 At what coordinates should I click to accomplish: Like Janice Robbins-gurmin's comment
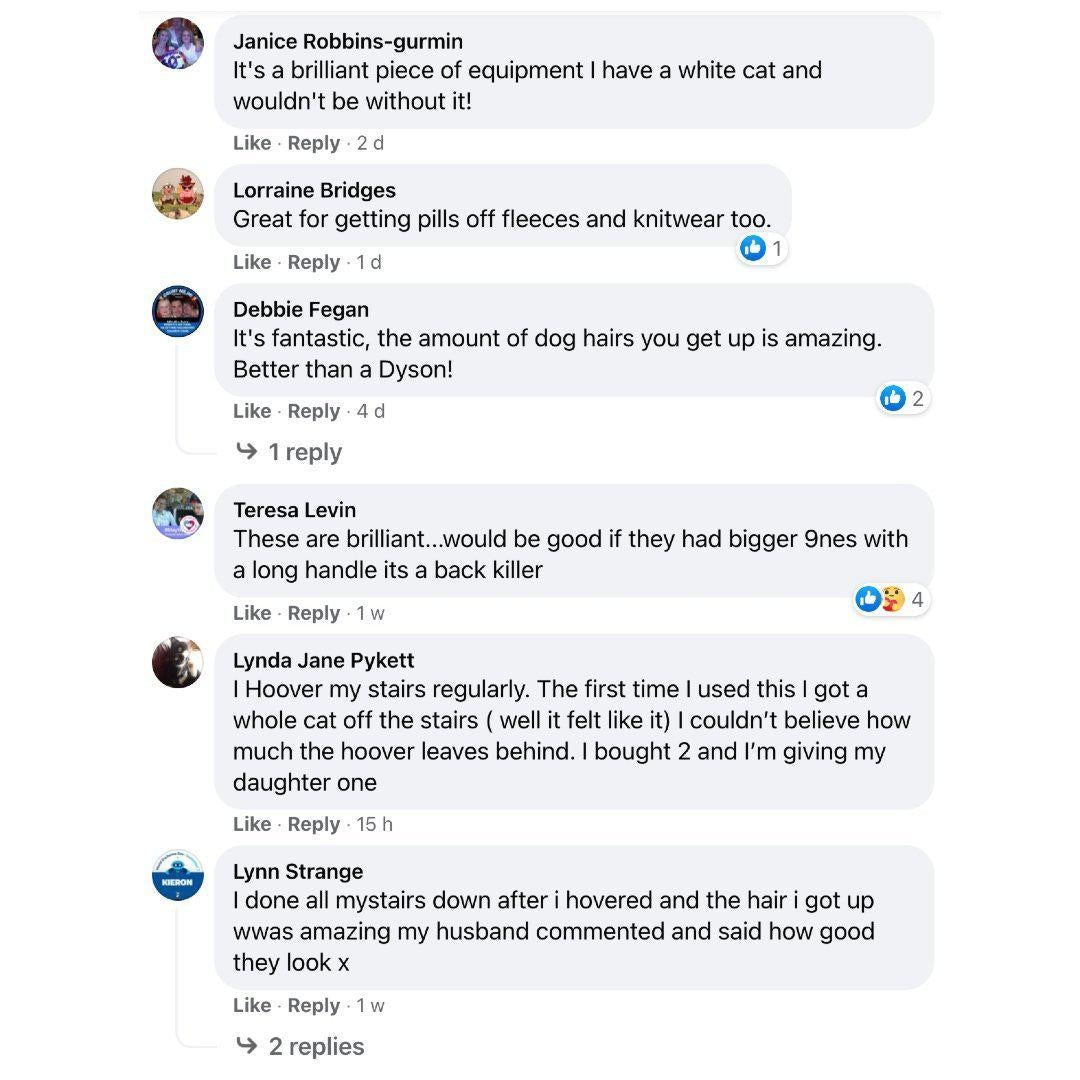pyautogui.click(x=252, y=143)
